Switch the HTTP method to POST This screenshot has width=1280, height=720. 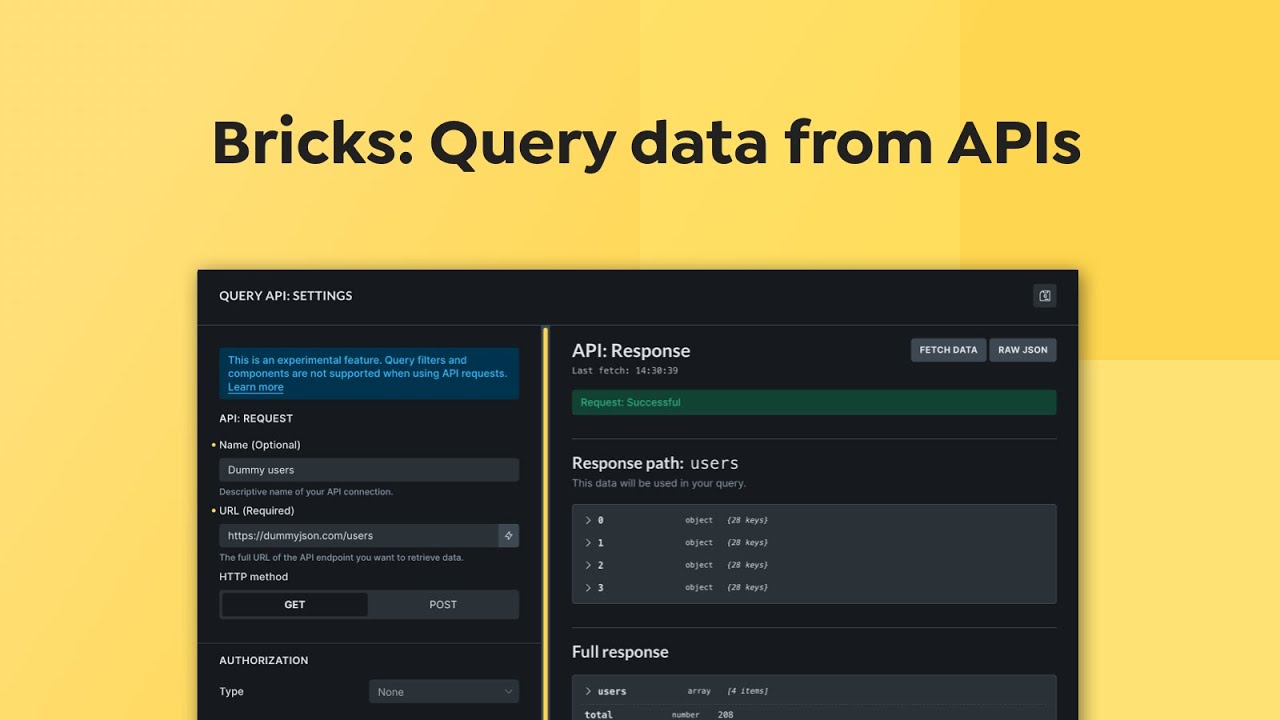[443, 604]
